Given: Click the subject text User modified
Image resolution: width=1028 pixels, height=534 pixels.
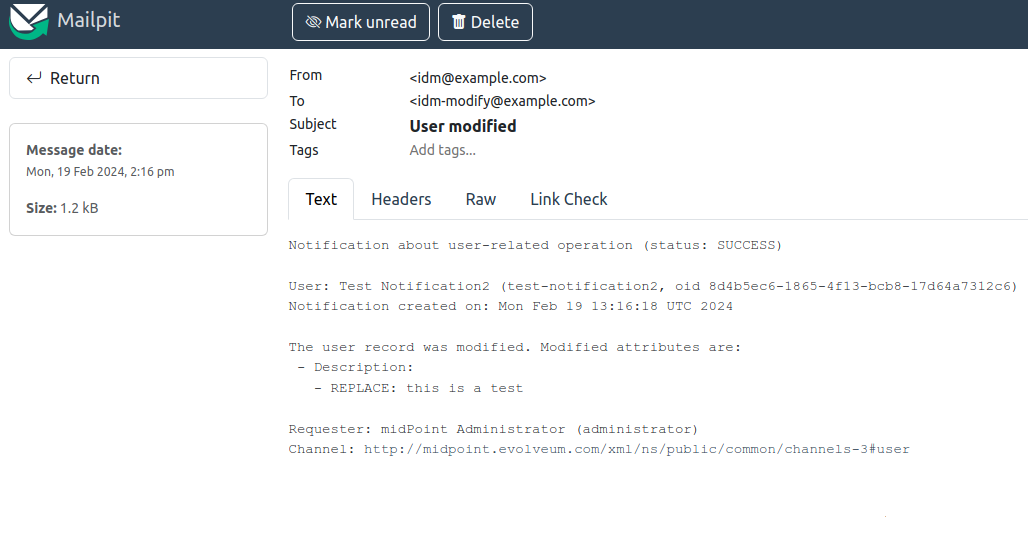Looking at the screenshot, I should pos(463,126).
